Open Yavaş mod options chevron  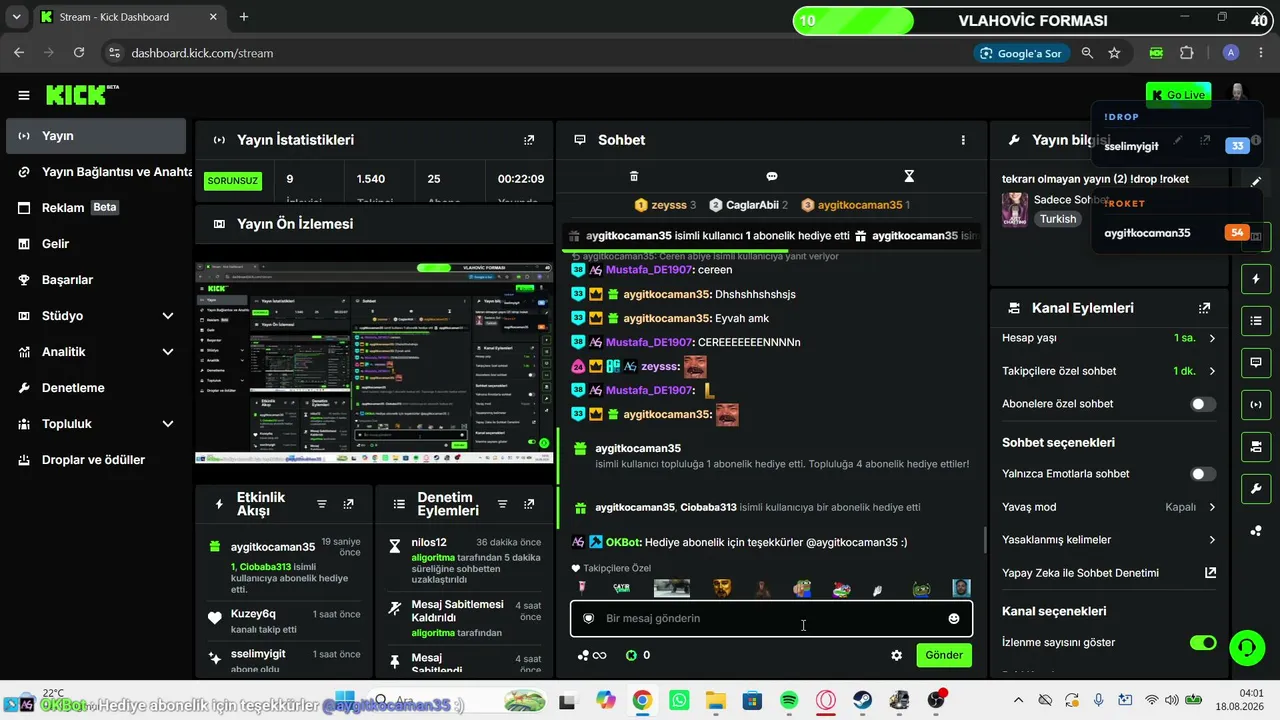(x=1212, y=507)
